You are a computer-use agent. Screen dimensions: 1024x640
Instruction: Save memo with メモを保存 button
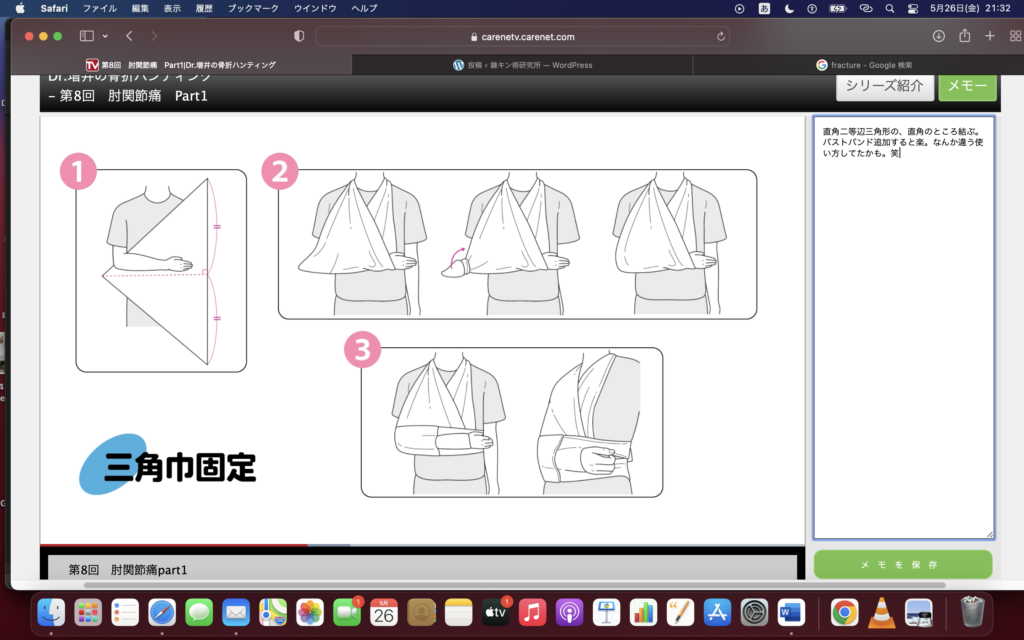903,565
